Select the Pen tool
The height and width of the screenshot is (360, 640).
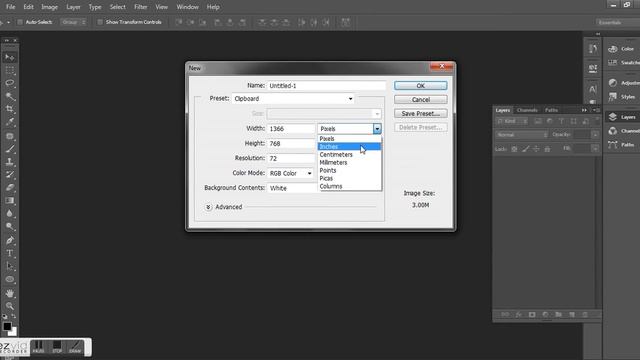tap(9, 240)
